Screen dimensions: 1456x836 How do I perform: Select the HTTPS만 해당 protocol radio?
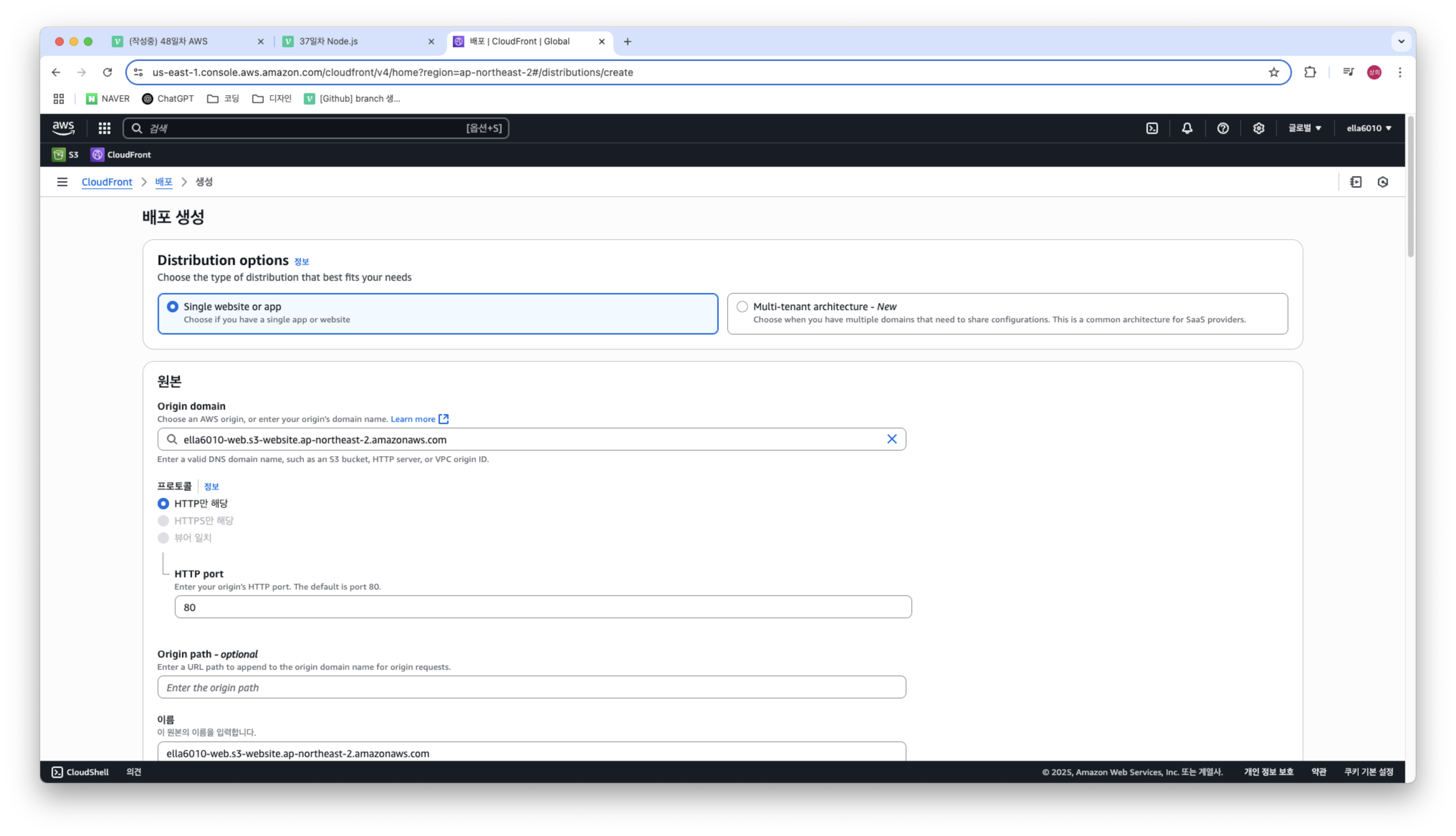coord(163,521)
